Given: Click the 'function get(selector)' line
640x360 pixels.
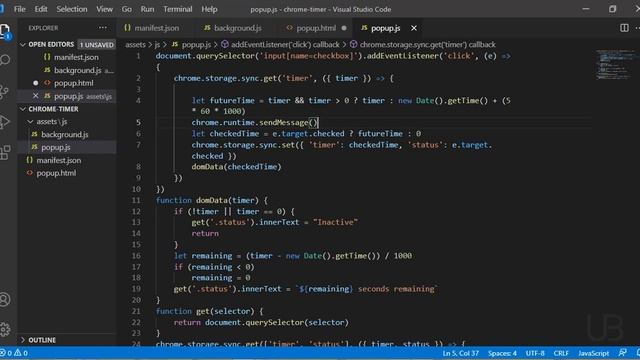Looking at the screenshot, I should coord(209,311).
